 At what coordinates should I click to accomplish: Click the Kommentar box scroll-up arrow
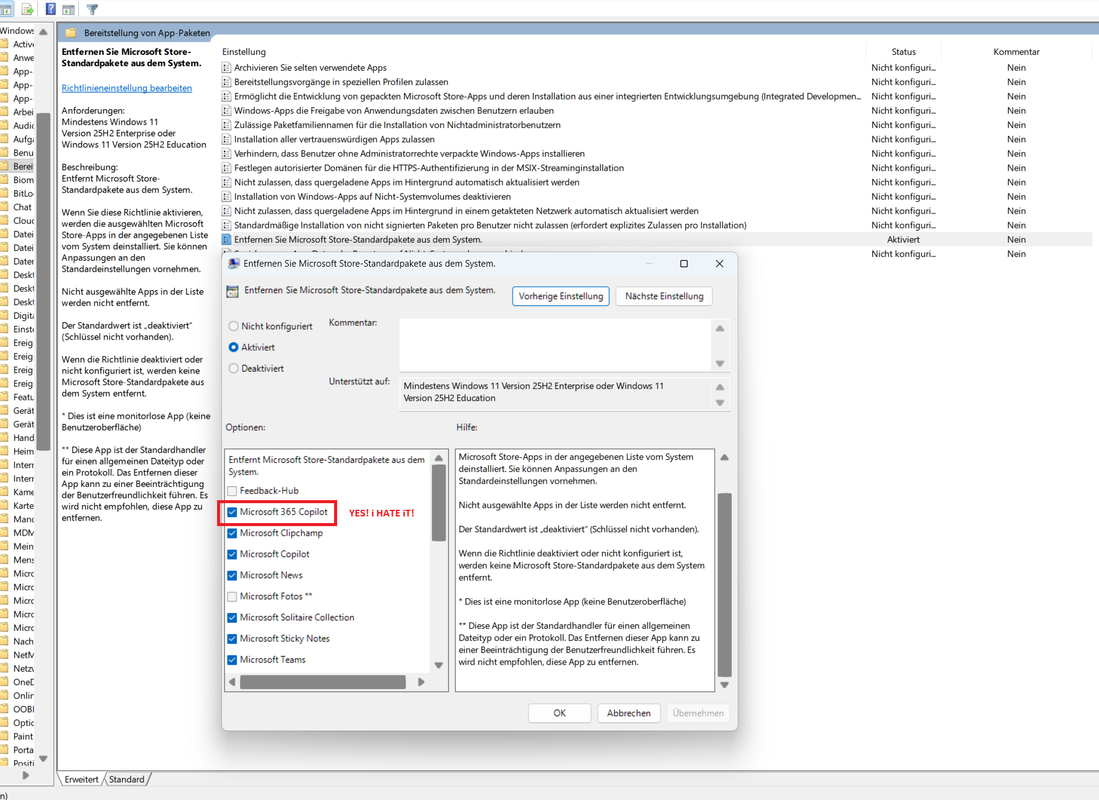point(720,328)
